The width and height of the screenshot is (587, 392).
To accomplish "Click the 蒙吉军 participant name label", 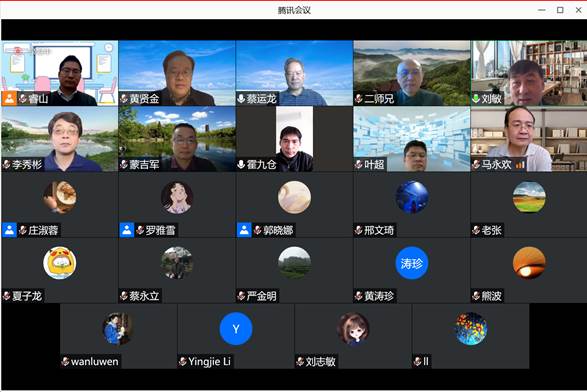I will tap(145, 164).
